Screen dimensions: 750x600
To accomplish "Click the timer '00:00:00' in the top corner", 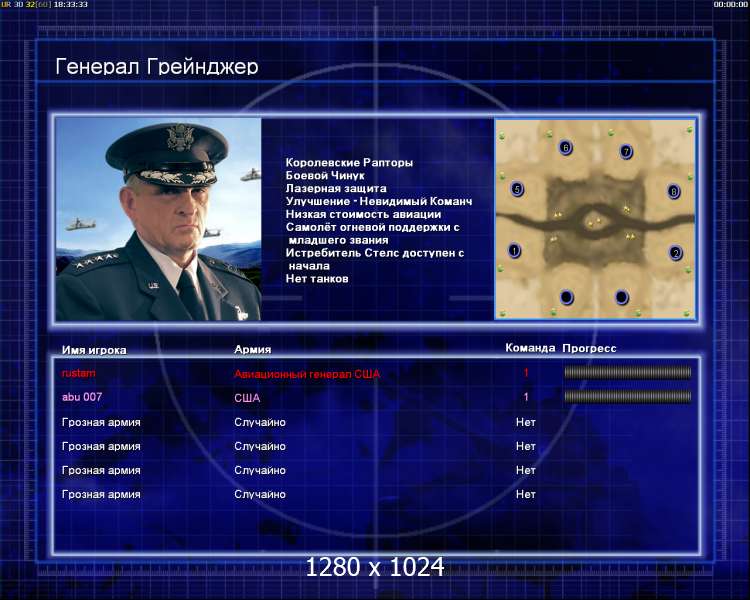I will click(730, 4).
